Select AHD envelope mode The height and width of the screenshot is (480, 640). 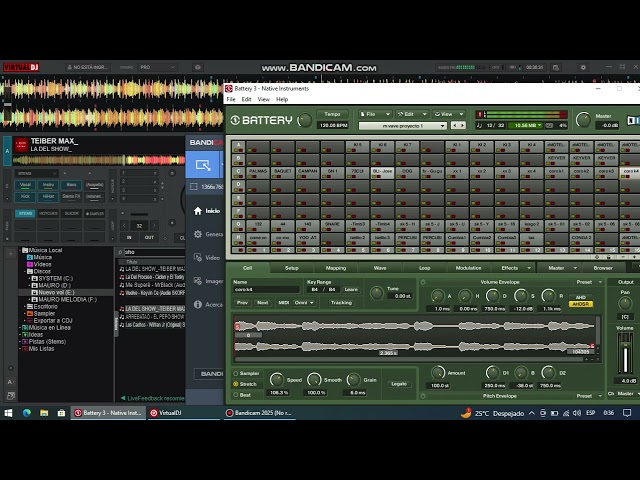tap(580, 298)
